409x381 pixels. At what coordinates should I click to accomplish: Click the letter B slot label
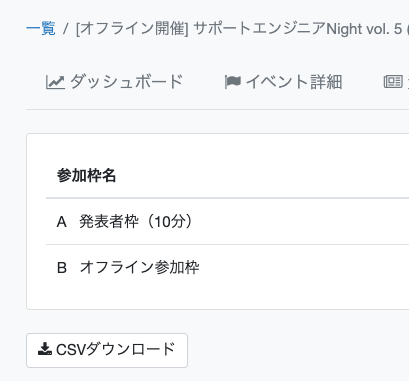pos(62,268)
